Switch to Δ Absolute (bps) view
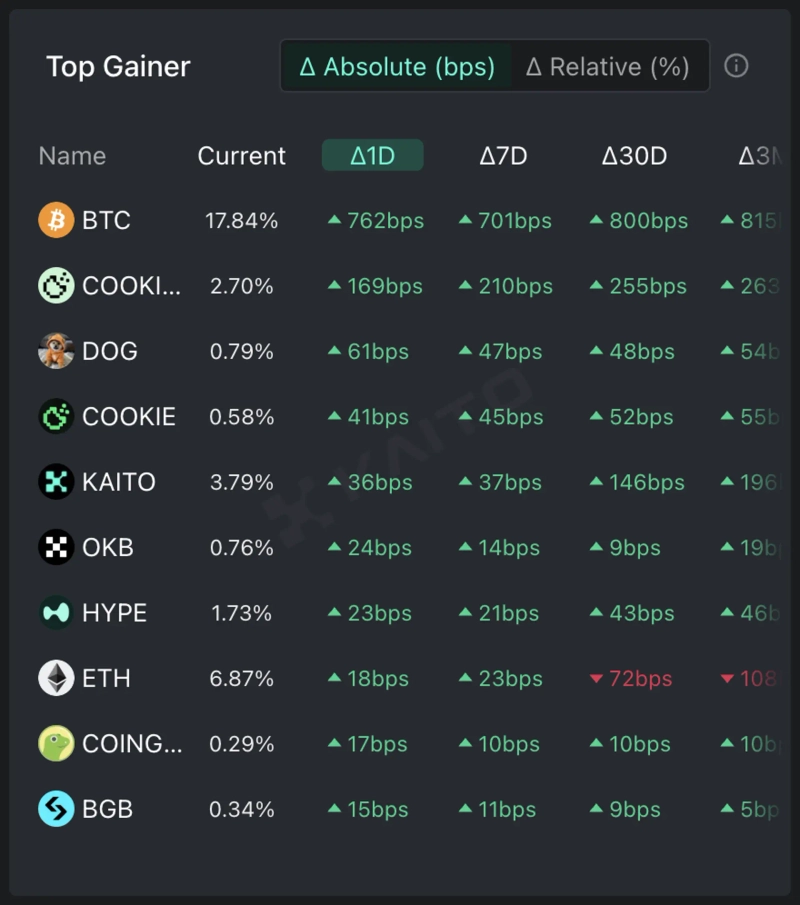This screenshot has width=800, height=905. click(397, 67)
